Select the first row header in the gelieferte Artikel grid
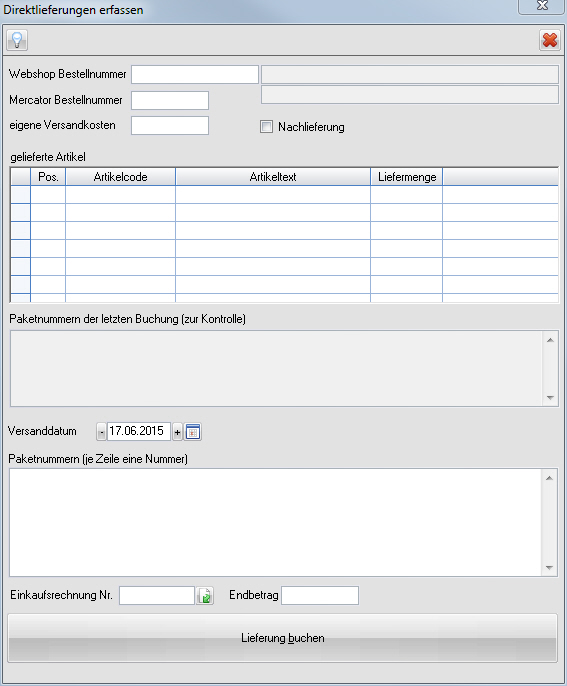567x686 pixels. tap(20, 195)
